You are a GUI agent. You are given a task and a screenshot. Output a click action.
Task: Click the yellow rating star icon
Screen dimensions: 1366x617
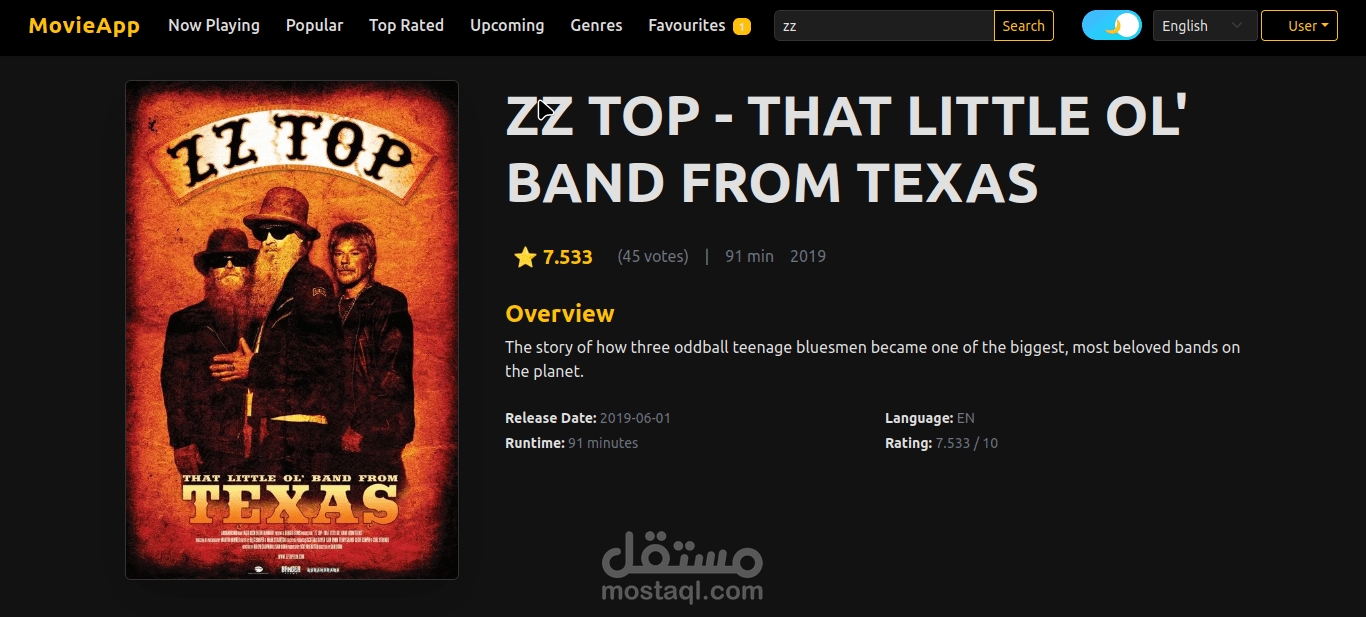525,257
